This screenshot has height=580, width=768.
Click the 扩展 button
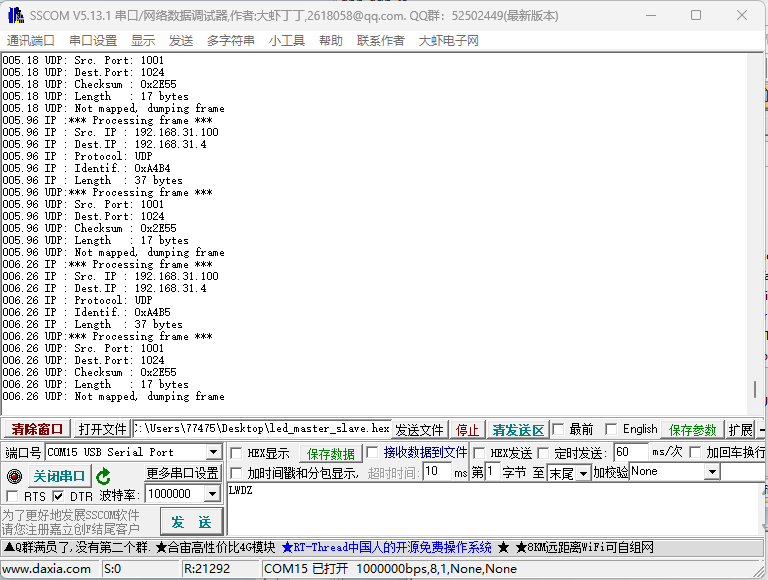[x=740, y=430]
